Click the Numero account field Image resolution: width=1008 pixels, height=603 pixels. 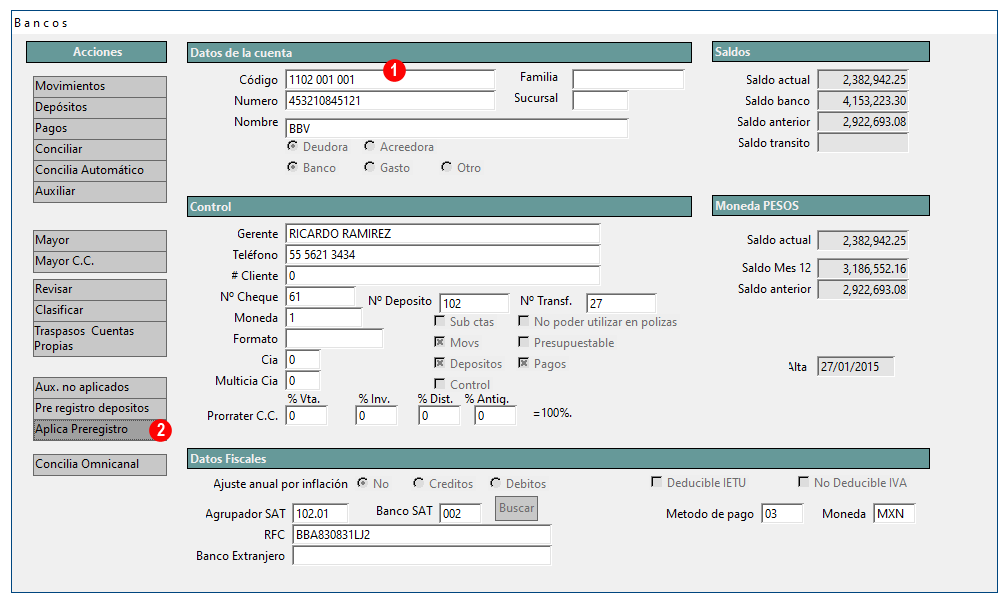390,101
